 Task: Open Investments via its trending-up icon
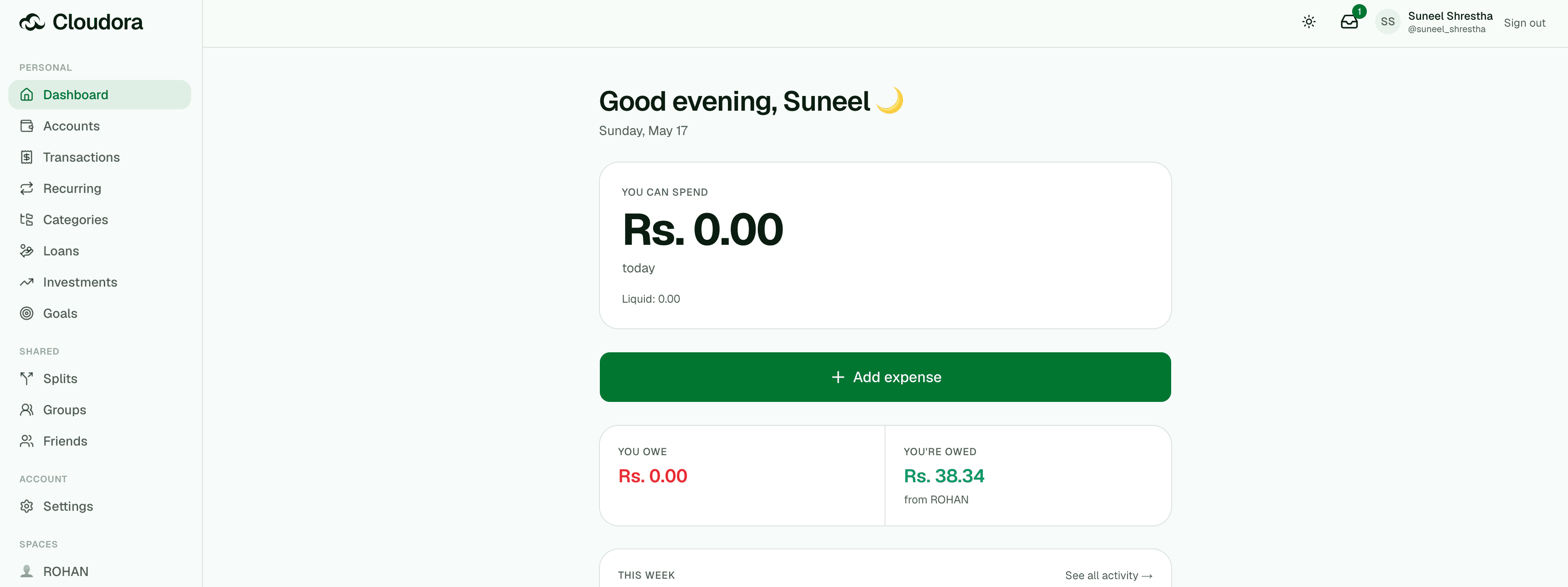click(x=27, y=282)
